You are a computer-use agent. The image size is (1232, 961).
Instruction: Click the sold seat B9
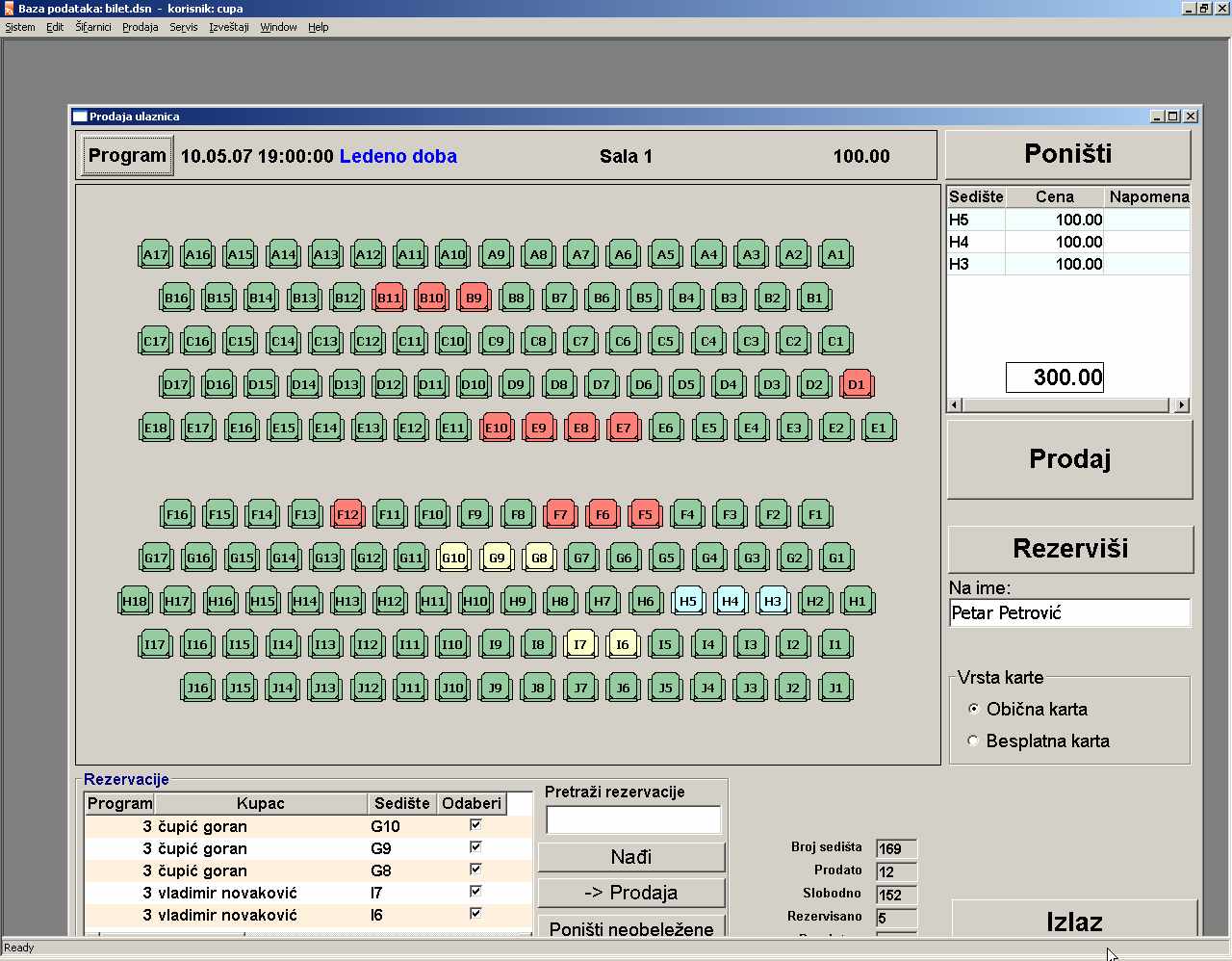click(474, 299)
